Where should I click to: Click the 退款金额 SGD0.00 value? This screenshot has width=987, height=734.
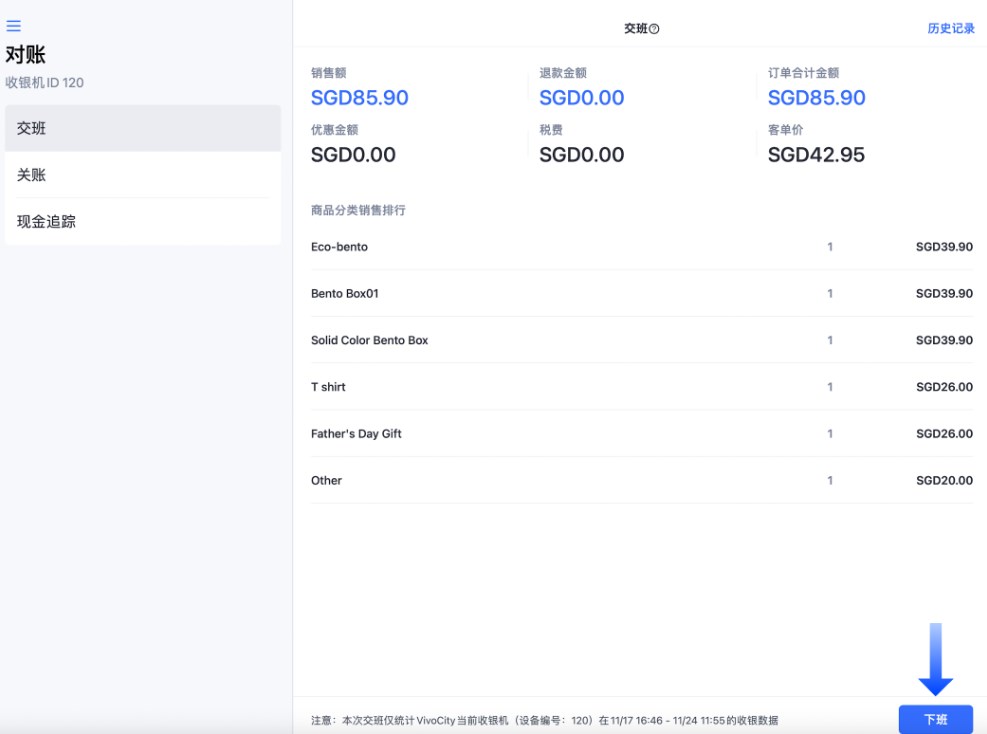[x=582, y=98]
